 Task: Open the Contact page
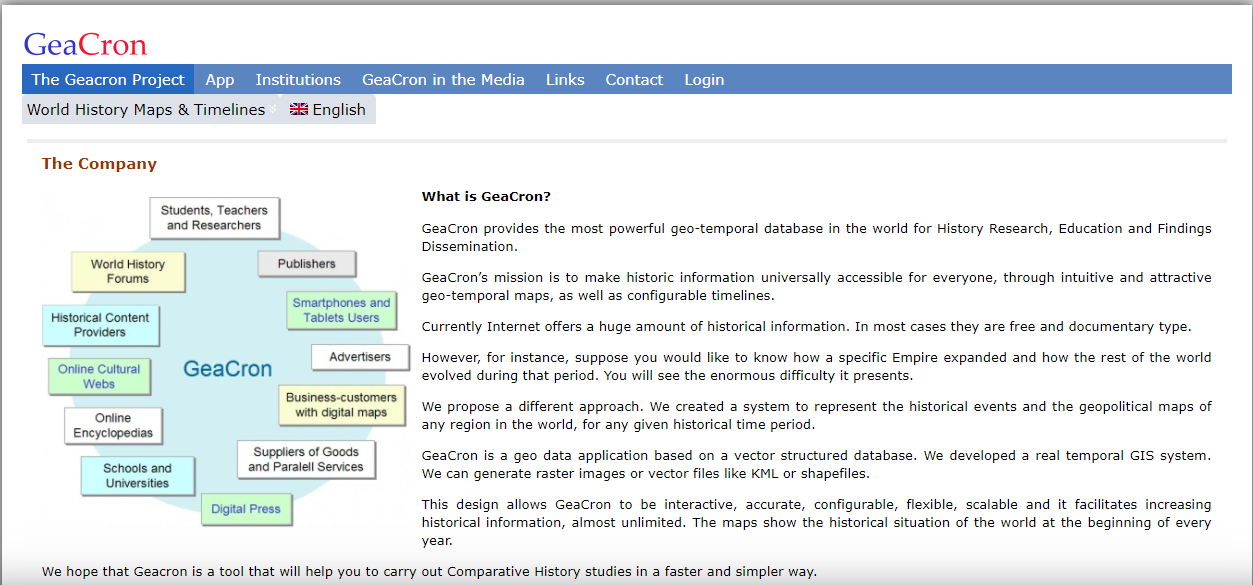click(x=634, y=80)
